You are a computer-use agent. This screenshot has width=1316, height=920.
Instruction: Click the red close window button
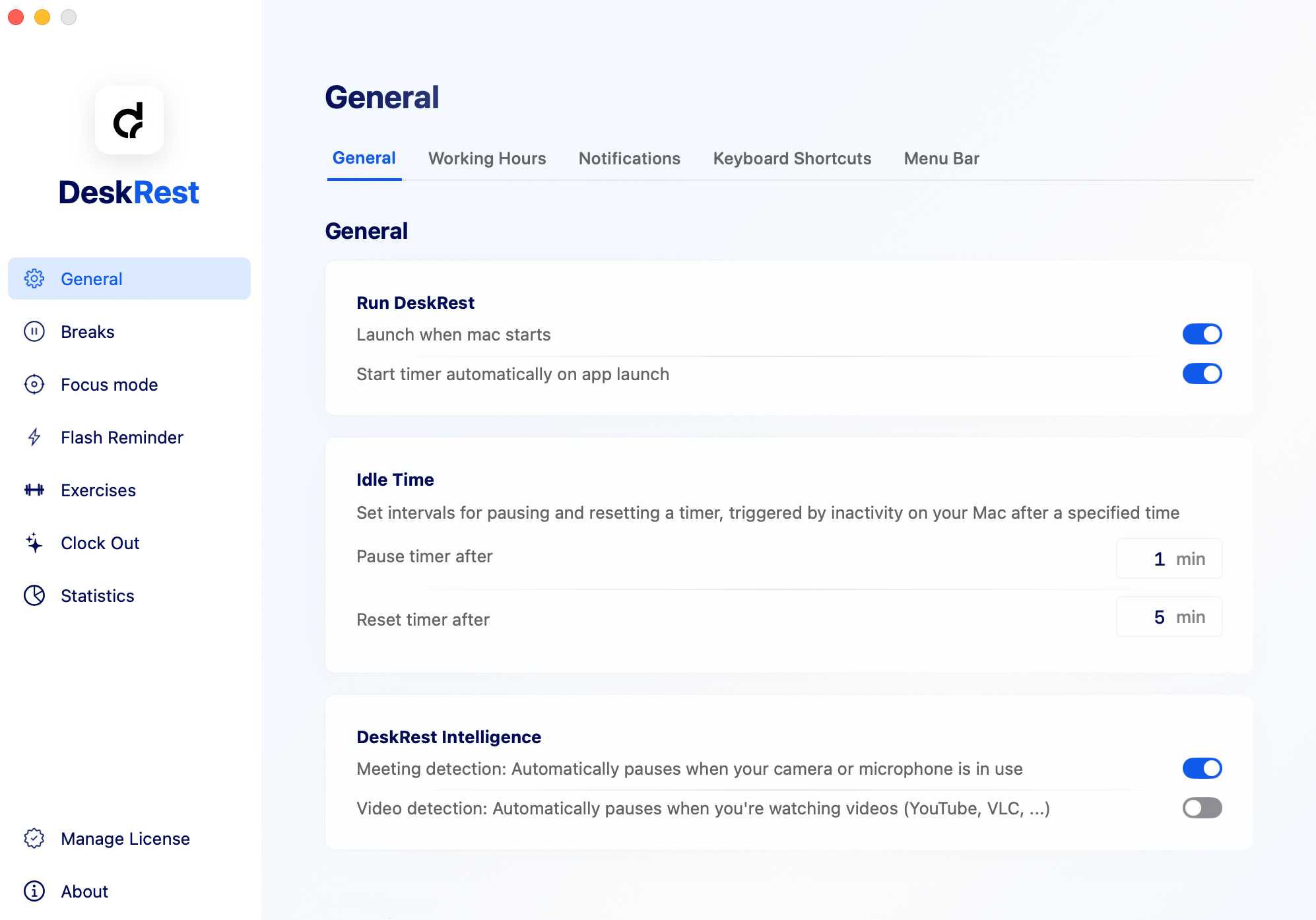16,17
